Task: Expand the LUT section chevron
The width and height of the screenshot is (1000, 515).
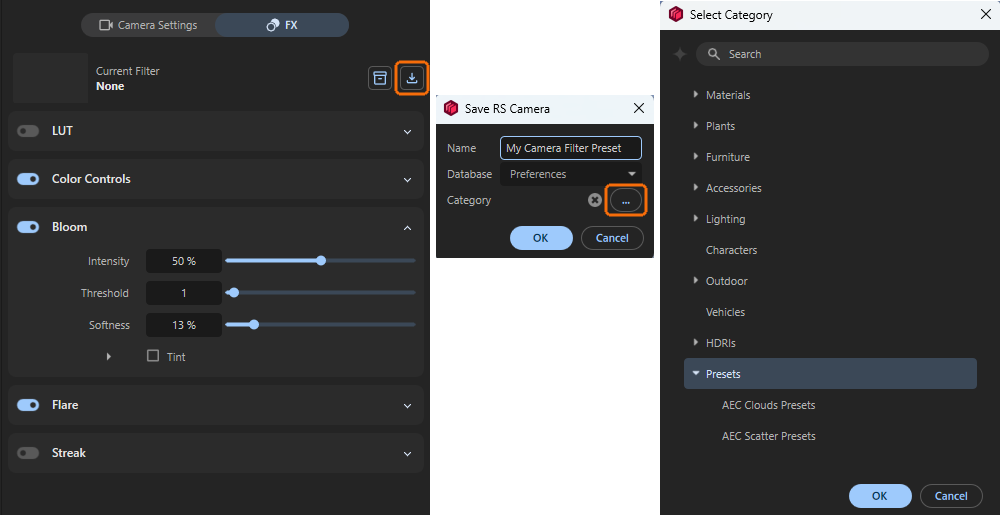Action: [x=408, y=131]
